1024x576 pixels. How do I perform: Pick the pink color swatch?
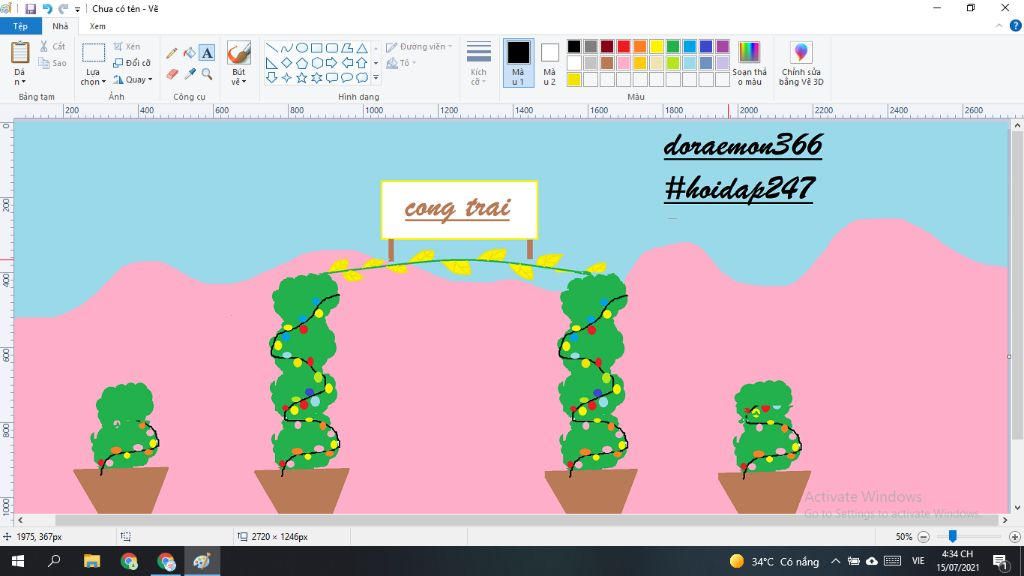click(x=624, y=63)
